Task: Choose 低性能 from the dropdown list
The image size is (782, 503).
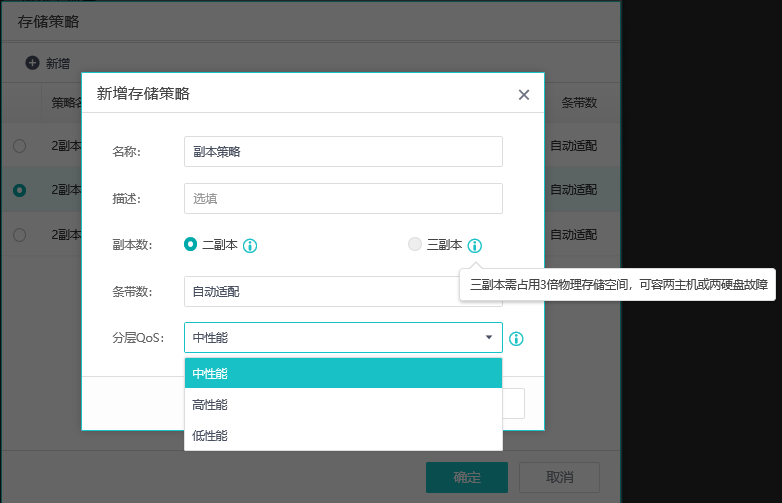Action: (x=343, y=435)
